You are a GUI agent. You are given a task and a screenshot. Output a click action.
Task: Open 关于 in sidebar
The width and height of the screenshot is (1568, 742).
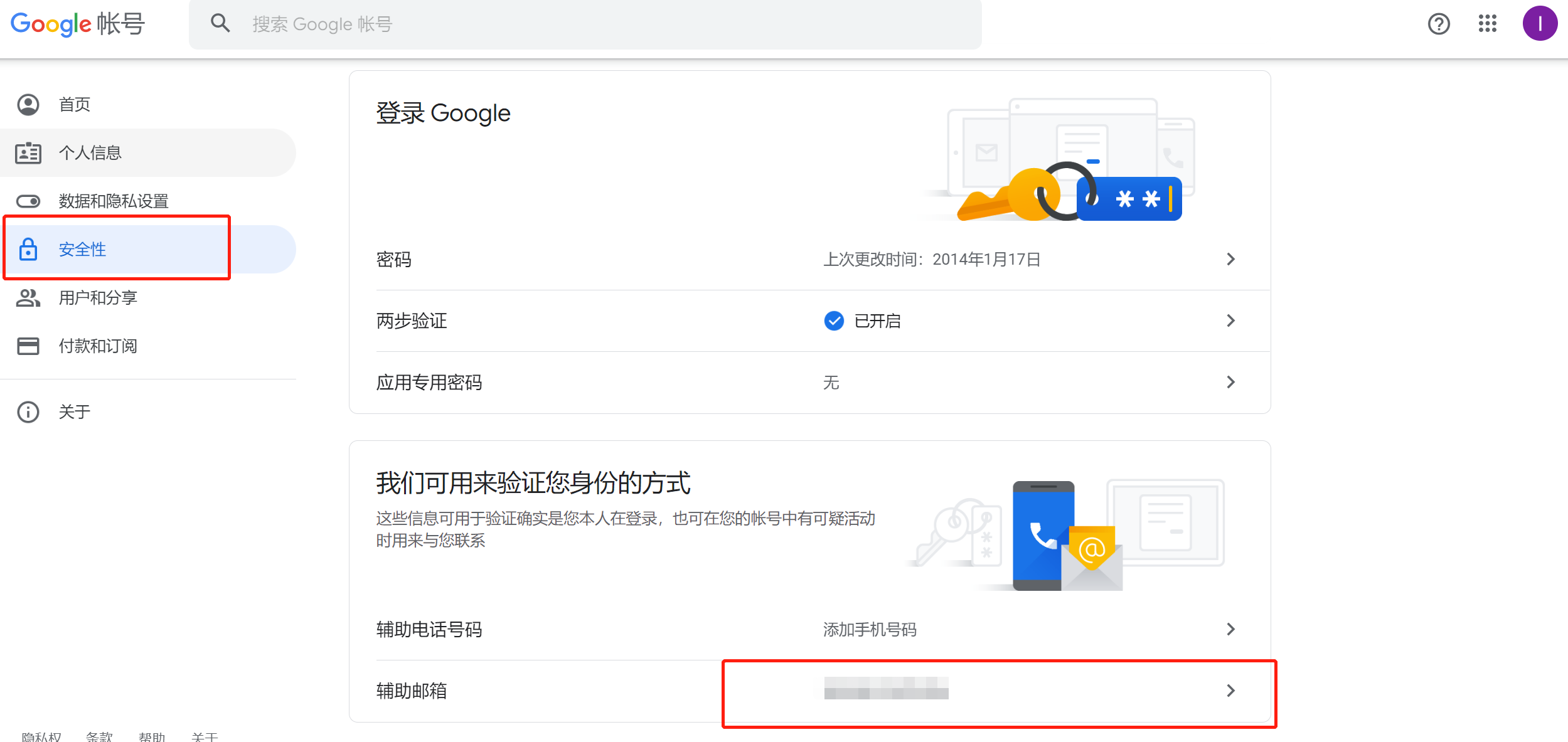[x=148, y=412]
